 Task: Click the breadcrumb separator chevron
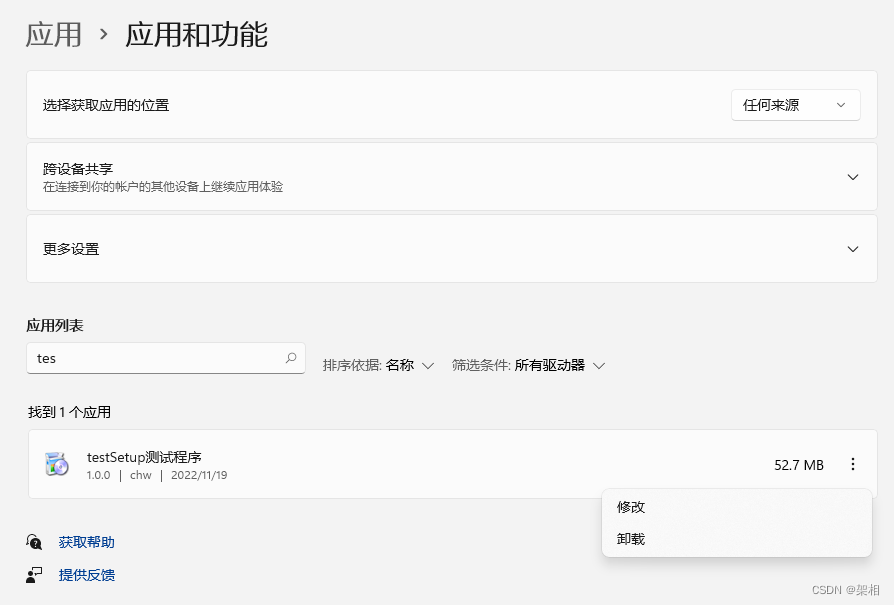[104, 35]
